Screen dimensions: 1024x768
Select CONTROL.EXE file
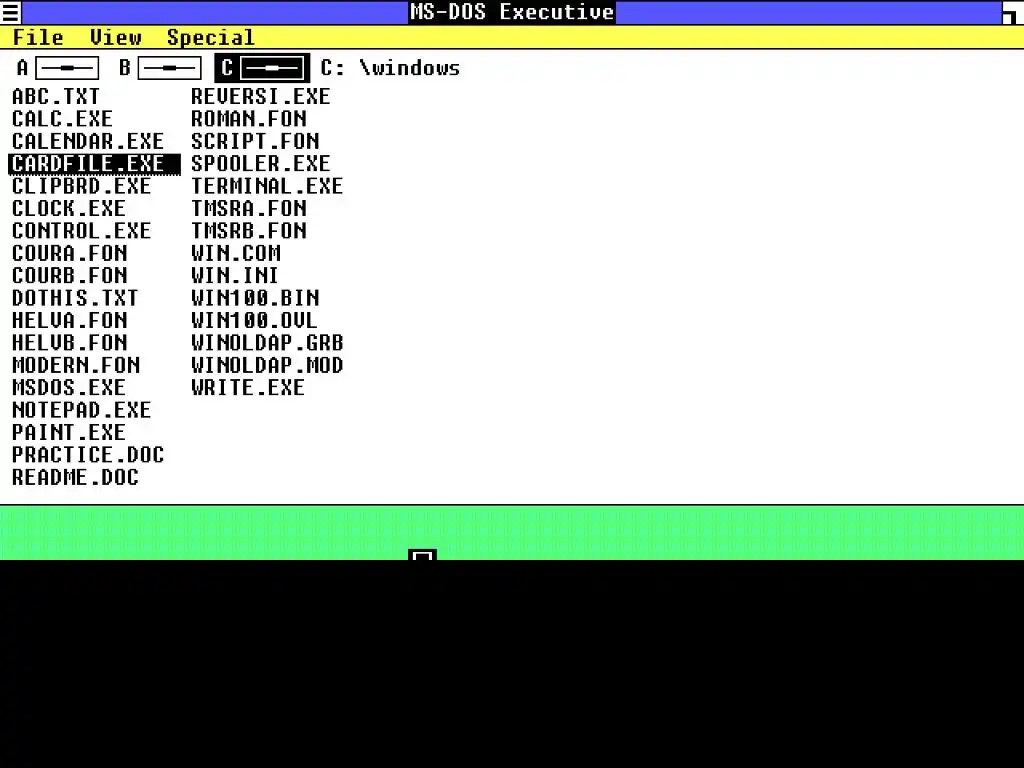81,231
